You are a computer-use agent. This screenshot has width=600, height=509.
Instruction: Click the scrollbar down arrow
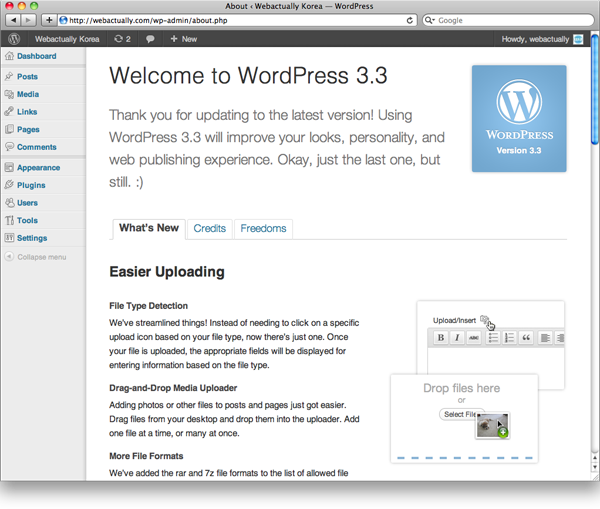click(595, 467)
